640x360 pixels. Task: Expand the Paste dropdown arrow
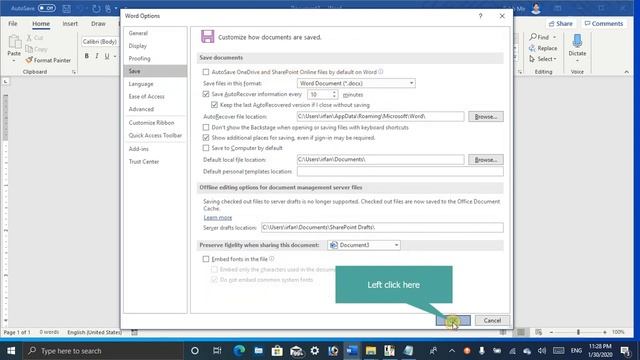pos(14,60)
